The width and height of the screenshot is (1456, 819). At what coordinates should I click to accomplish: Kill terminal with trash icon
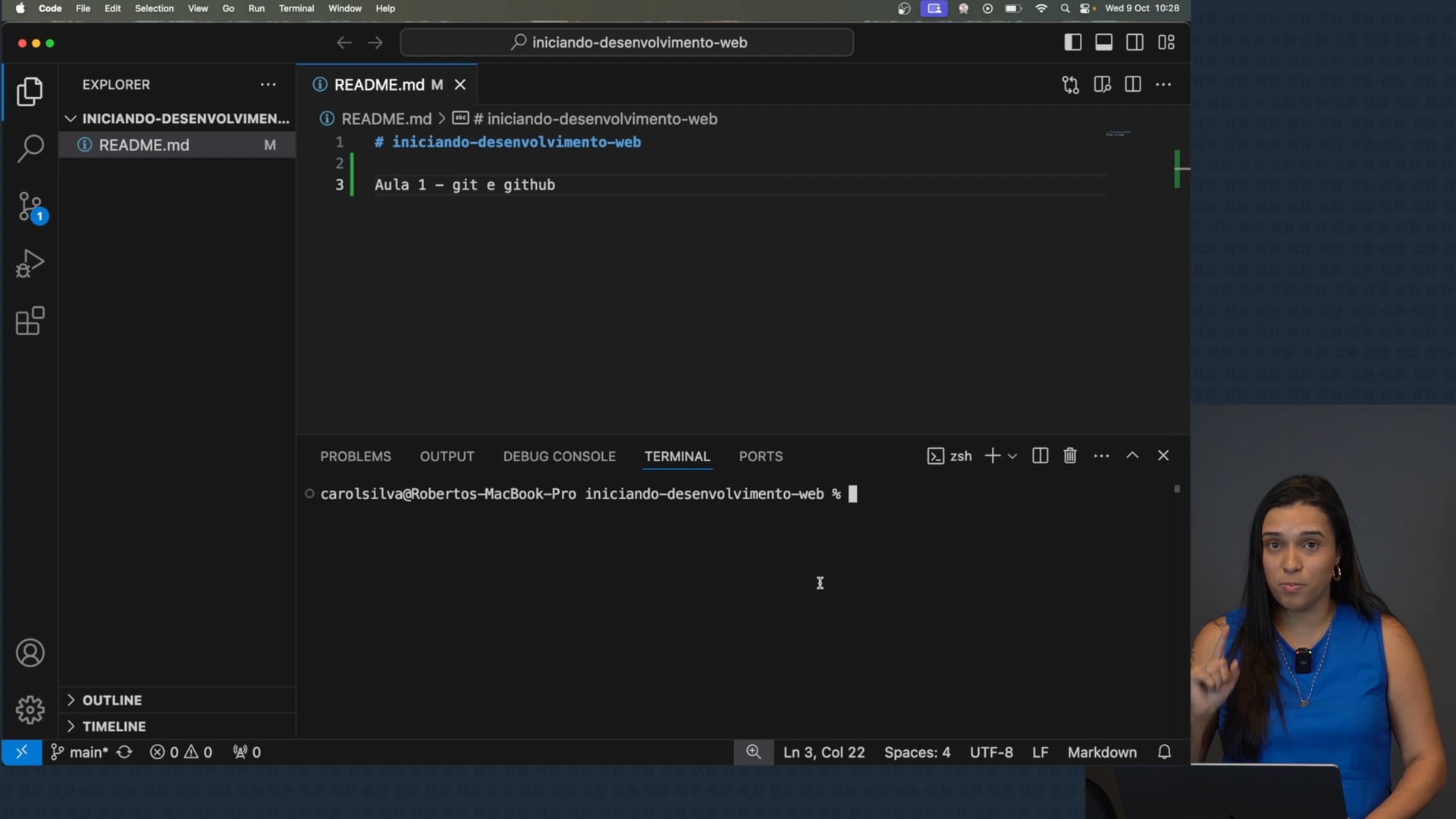click(1070, 456)
